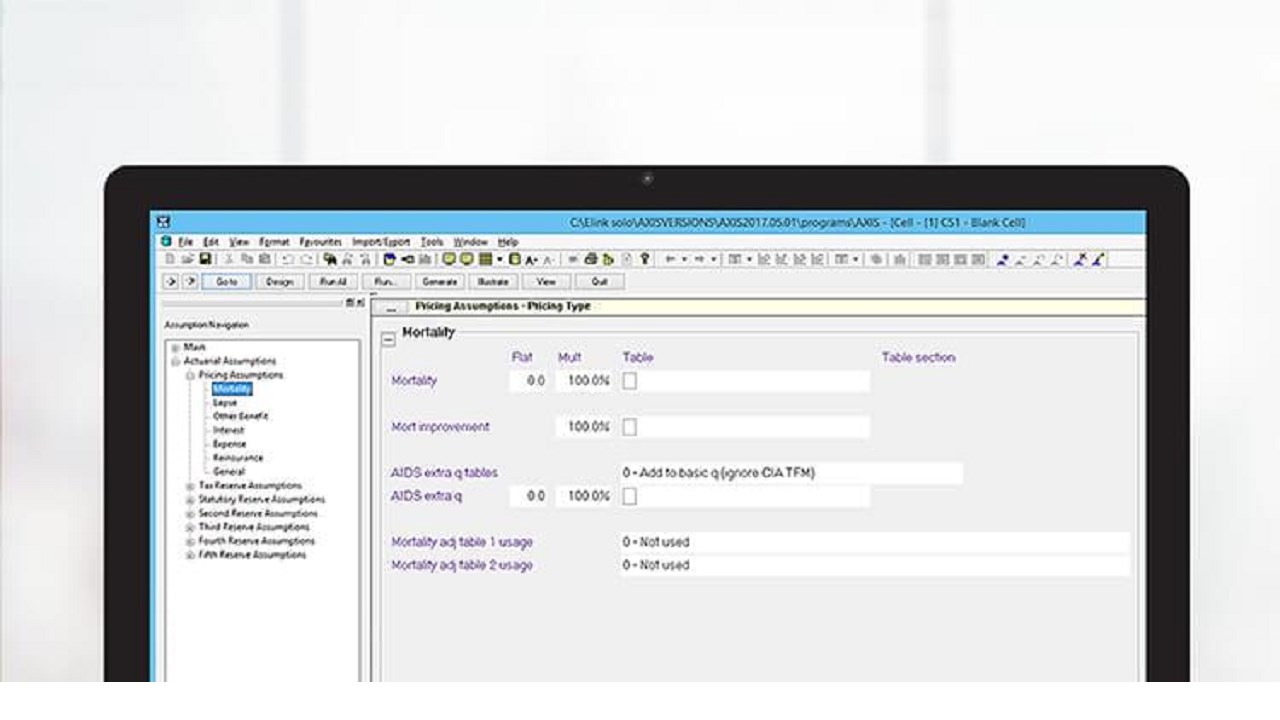This screenshot has width=1280, height=720.
Task: Click the Print toolbar icon
Action: tap(591, 260)
